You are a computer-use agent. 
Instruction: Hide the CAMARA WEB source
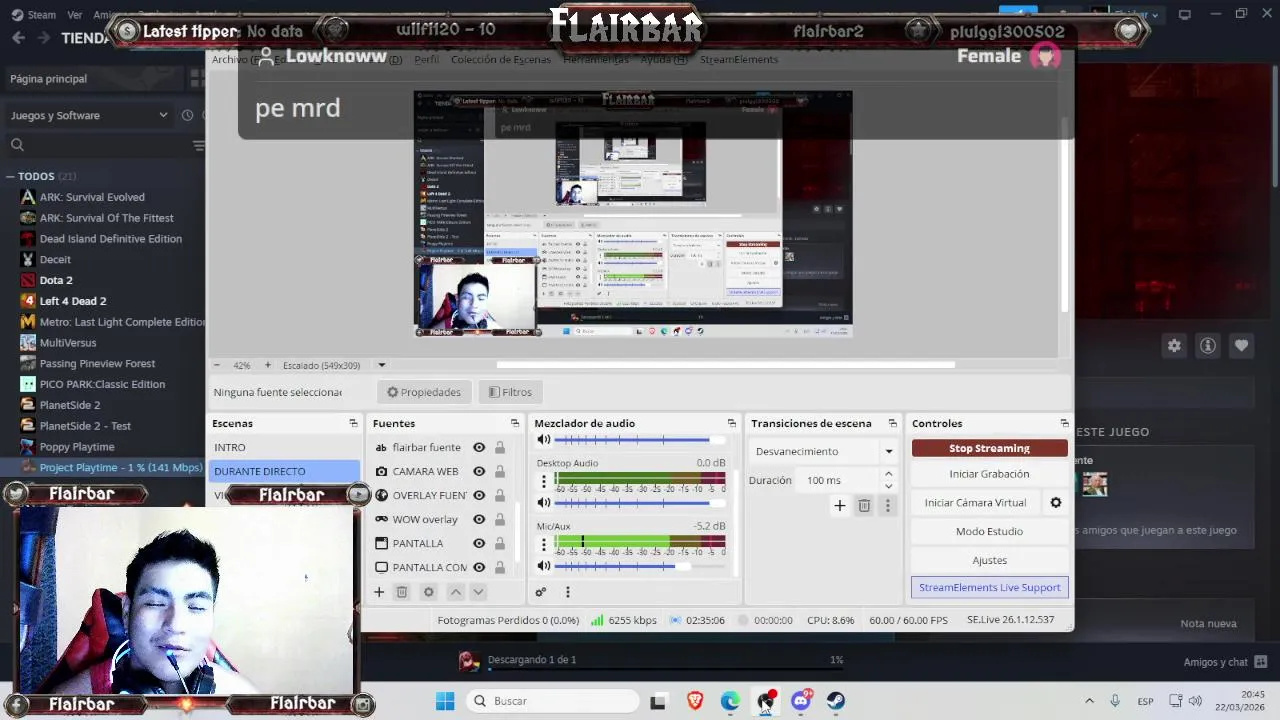click(479, 472)
